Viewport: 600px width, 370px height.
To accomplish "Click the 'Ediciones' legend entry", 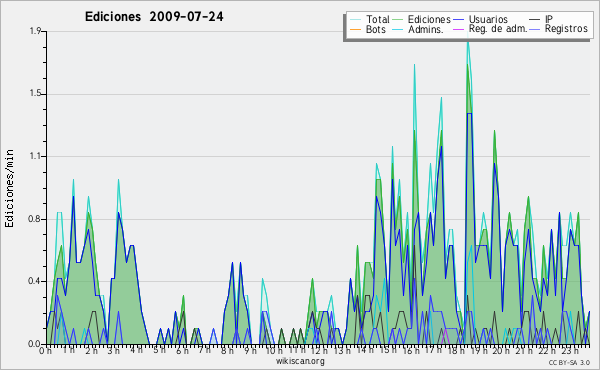I will 429,19.
